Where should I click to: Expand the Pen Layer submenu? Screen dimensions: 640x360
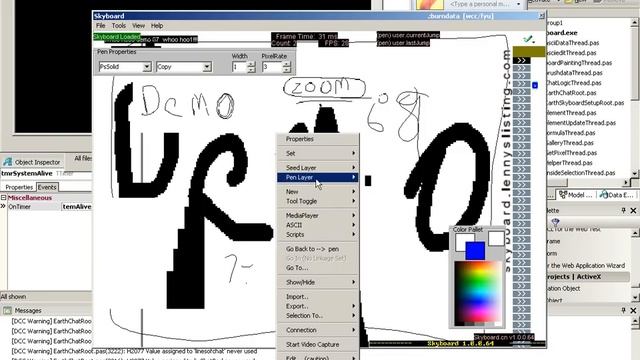(x=318, y=177)
